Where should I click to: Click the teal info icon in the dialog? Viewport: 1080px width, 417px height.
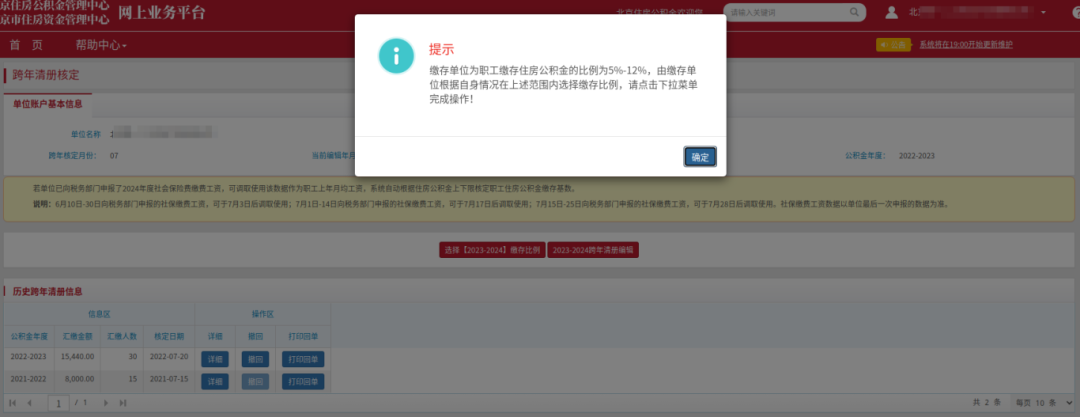(x=396, y=57)
